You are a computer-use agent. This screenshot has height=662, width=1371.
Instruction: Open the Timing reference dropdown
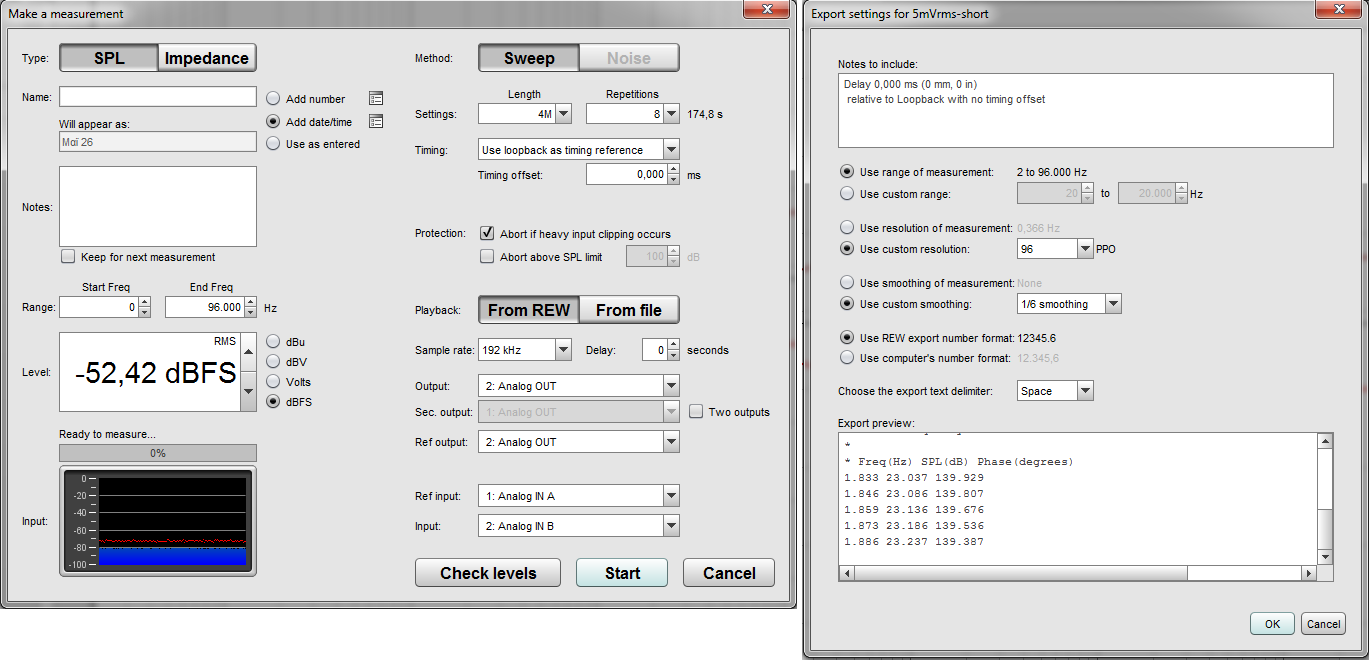click(671, 150)
